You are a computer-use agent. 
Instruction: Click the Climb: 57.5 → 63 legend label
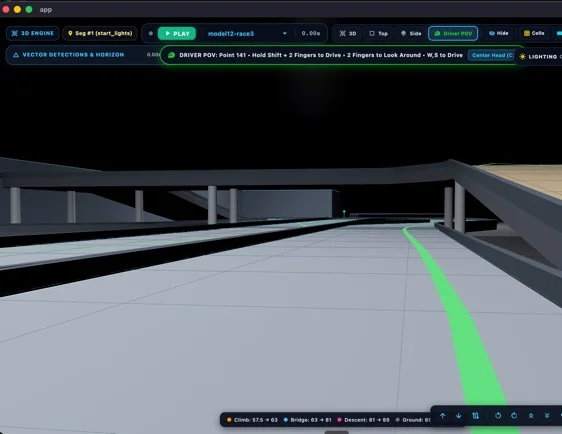256,420
